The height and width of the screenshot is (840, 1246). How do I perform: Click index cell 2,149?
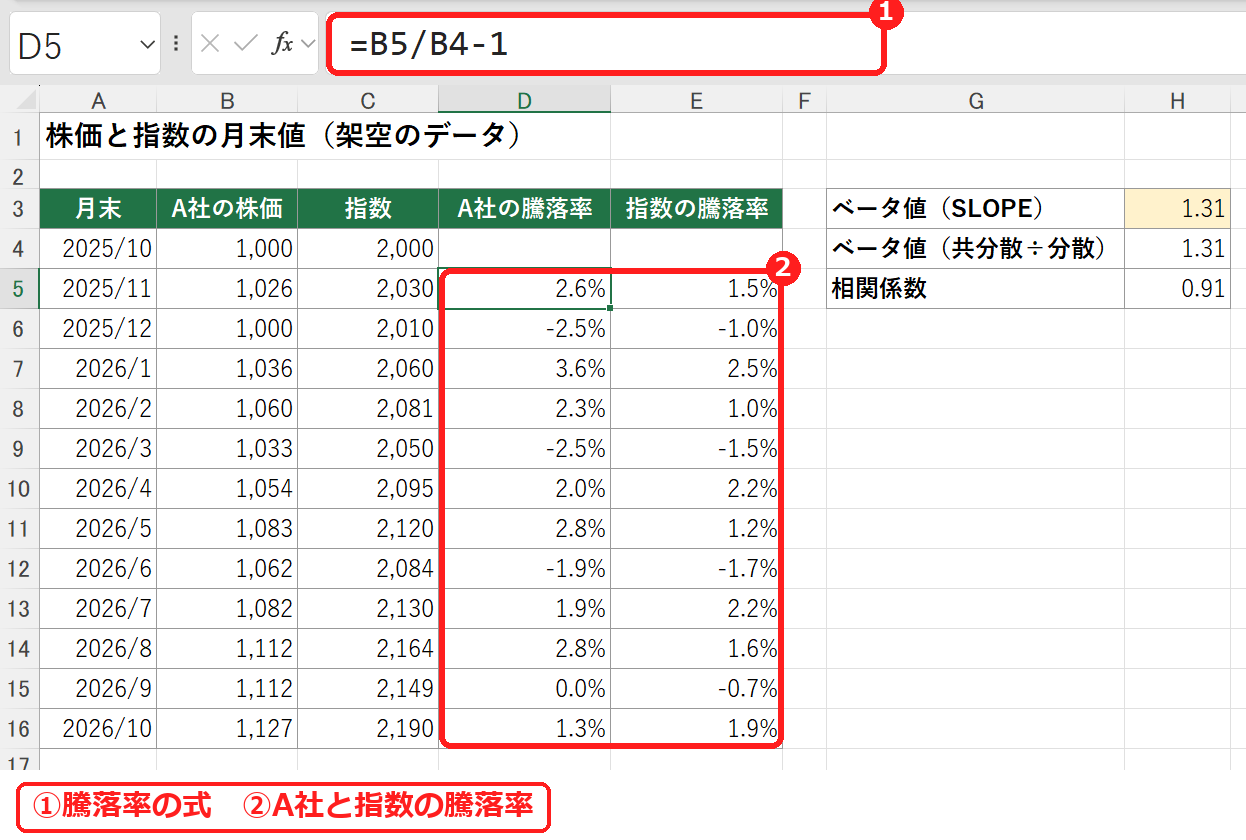click(x=368, y=689)
